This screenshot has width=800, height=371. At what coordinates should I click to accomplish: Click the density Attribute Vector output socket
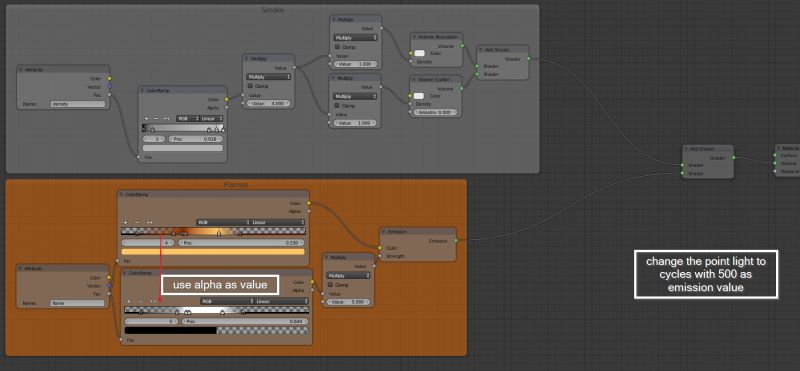109,87
